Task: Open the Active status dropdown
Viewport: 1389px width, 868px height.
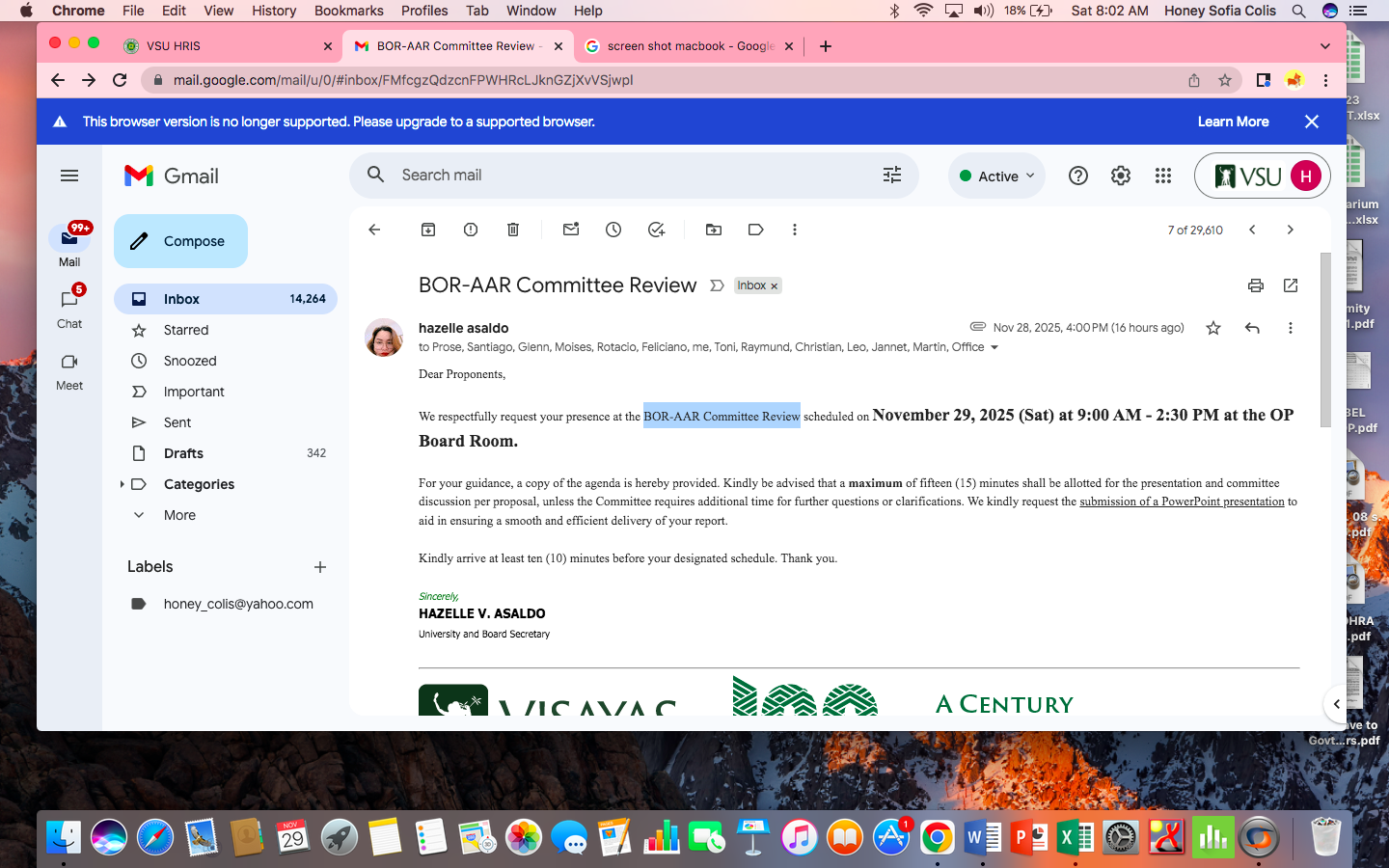Action: click(x=996, y=176)
